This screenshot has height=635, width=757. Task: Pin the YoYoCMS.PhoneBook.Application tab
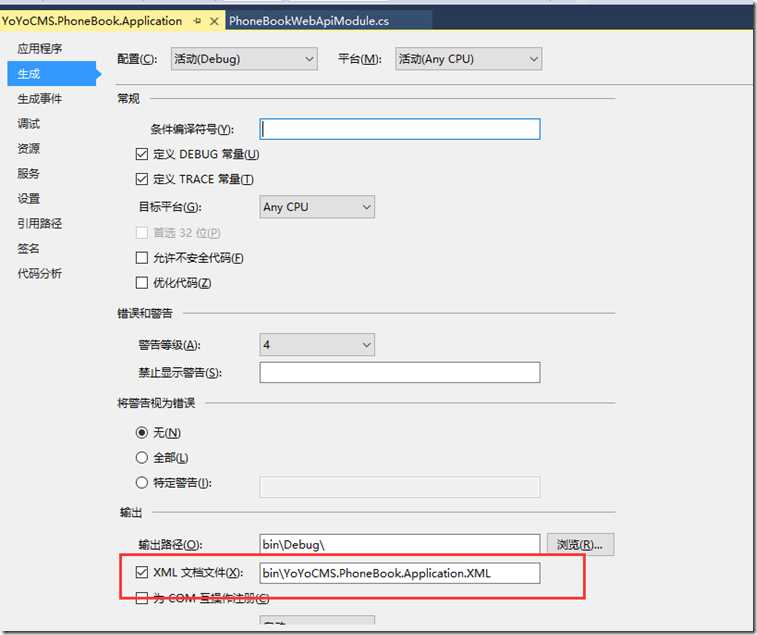click(197, 21)
